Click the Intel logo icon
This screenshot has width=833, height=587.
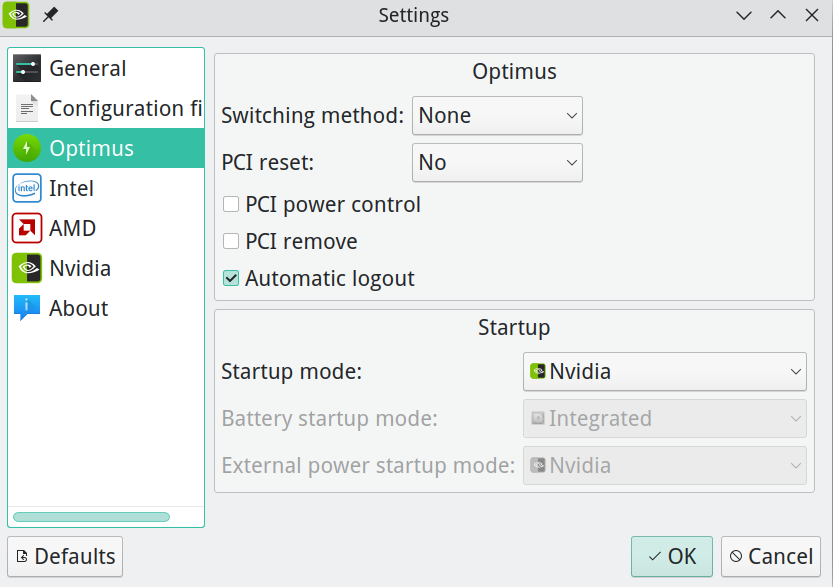click(27, 188)
